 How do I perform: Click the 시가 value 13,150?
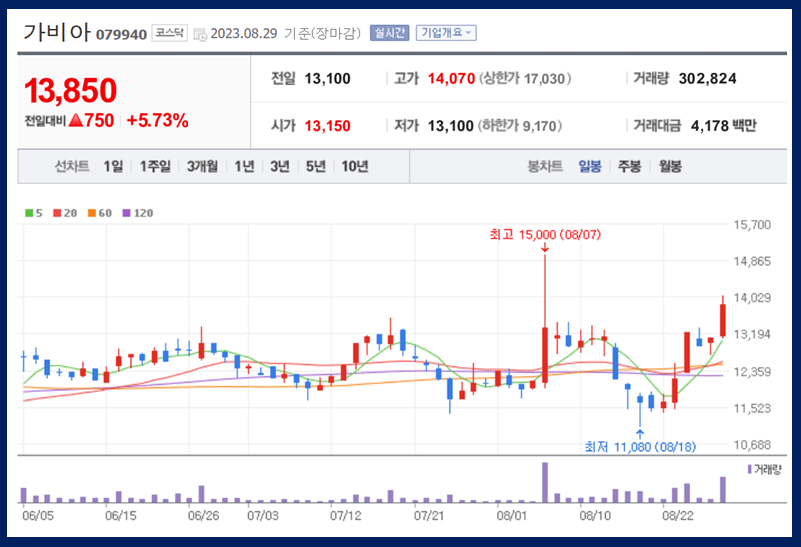coord(327,126)
